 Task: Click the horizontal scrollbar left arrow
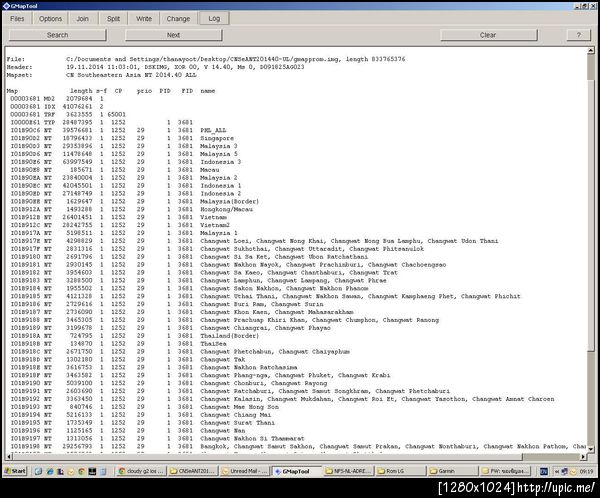coord(9,457)
